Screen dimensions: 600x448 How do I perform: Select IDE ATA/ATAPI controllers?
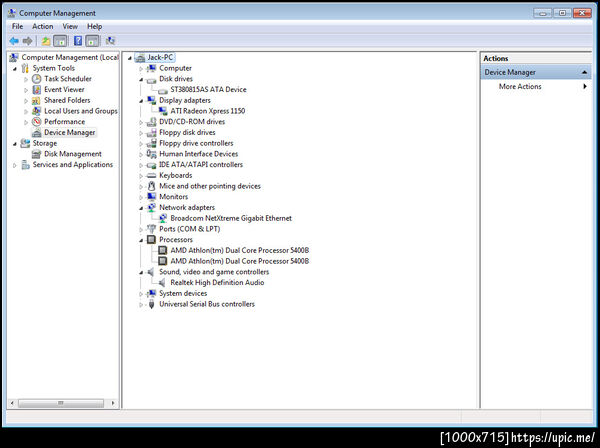click(x=201, y=165)
